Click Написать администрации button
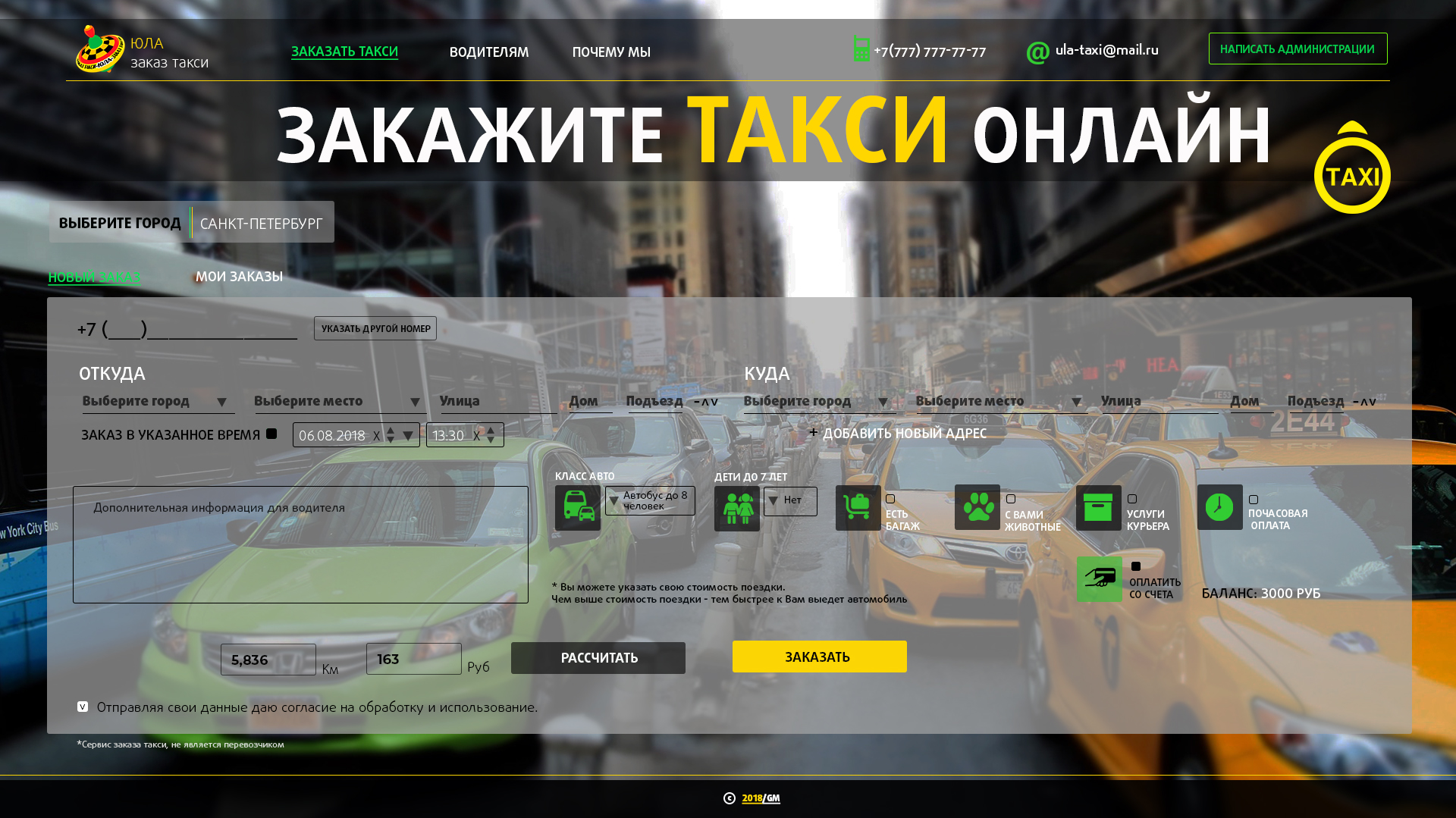Screen dimensions: 1456x818 (x=1298, y=49)
